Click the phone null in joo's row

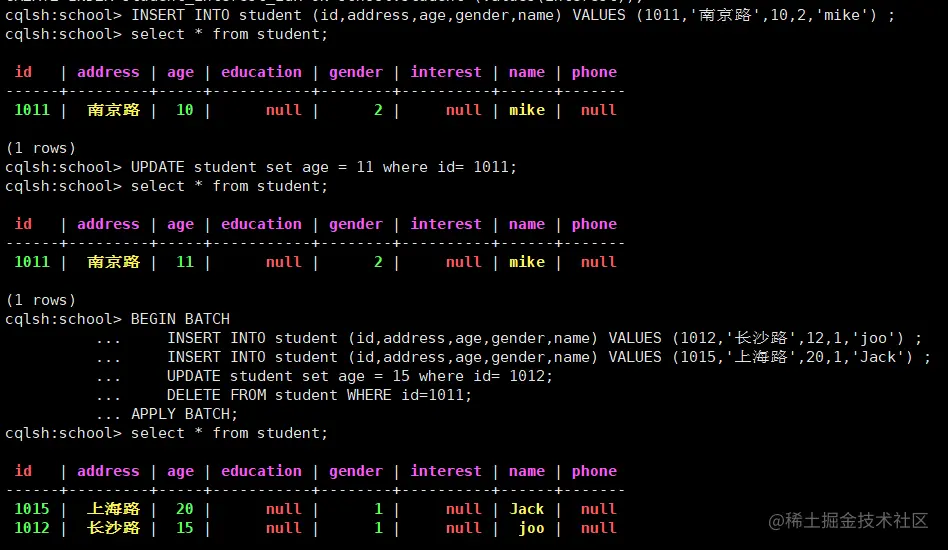pyautogui.click(x=599, y=528)
